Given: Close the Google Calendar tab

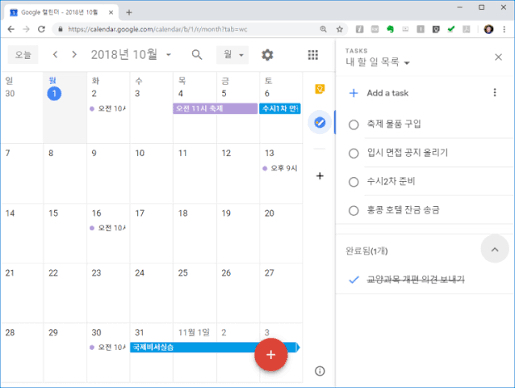Looking at the screenshot, I should coord(111,13).
